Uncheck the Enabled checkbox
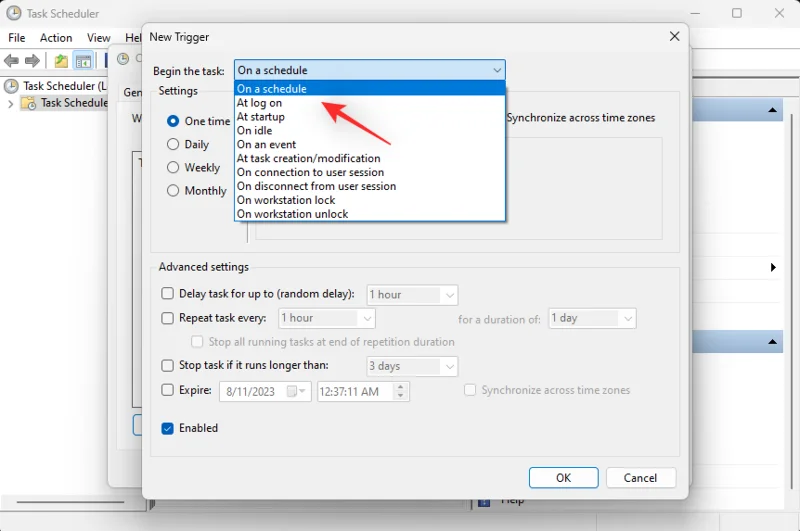 (167, 428)
